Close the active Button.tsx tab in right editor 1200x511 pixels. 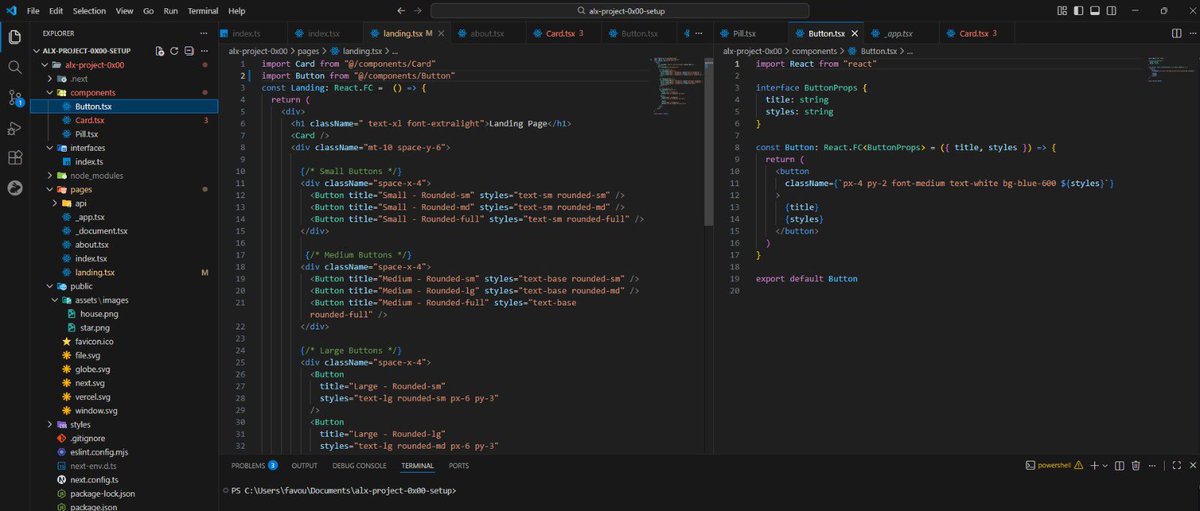click(853, 33)
